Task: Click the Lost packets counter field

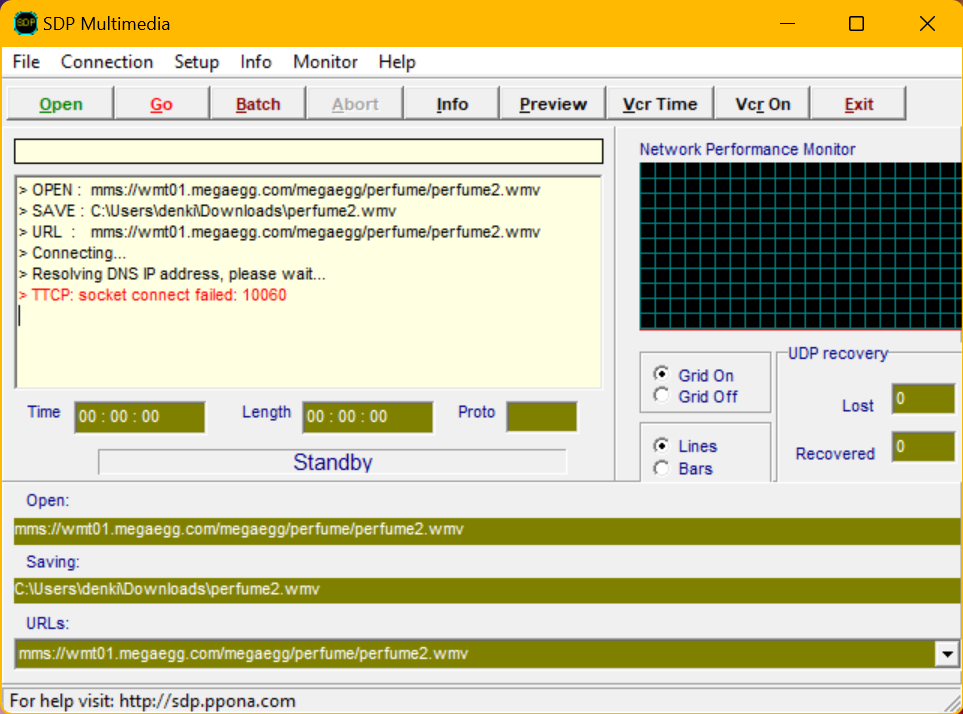Action: [922, 399]
